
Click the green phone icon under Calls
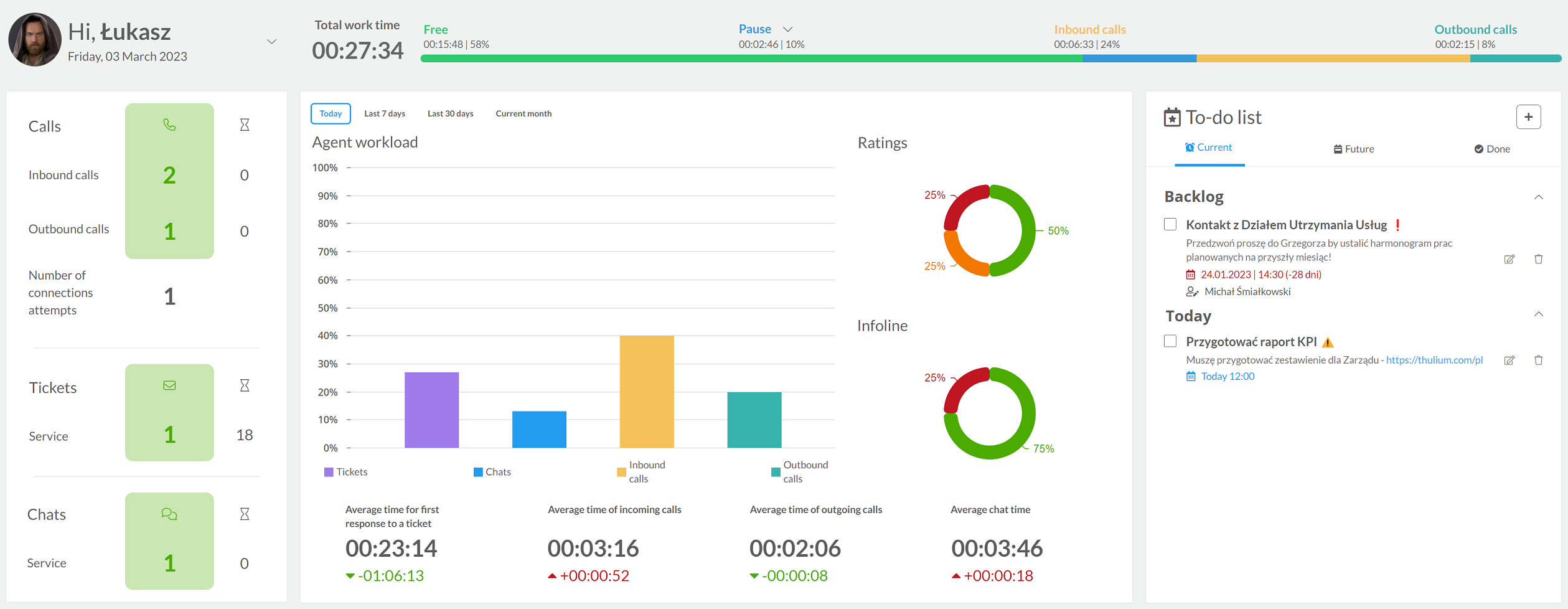(169, 125)
